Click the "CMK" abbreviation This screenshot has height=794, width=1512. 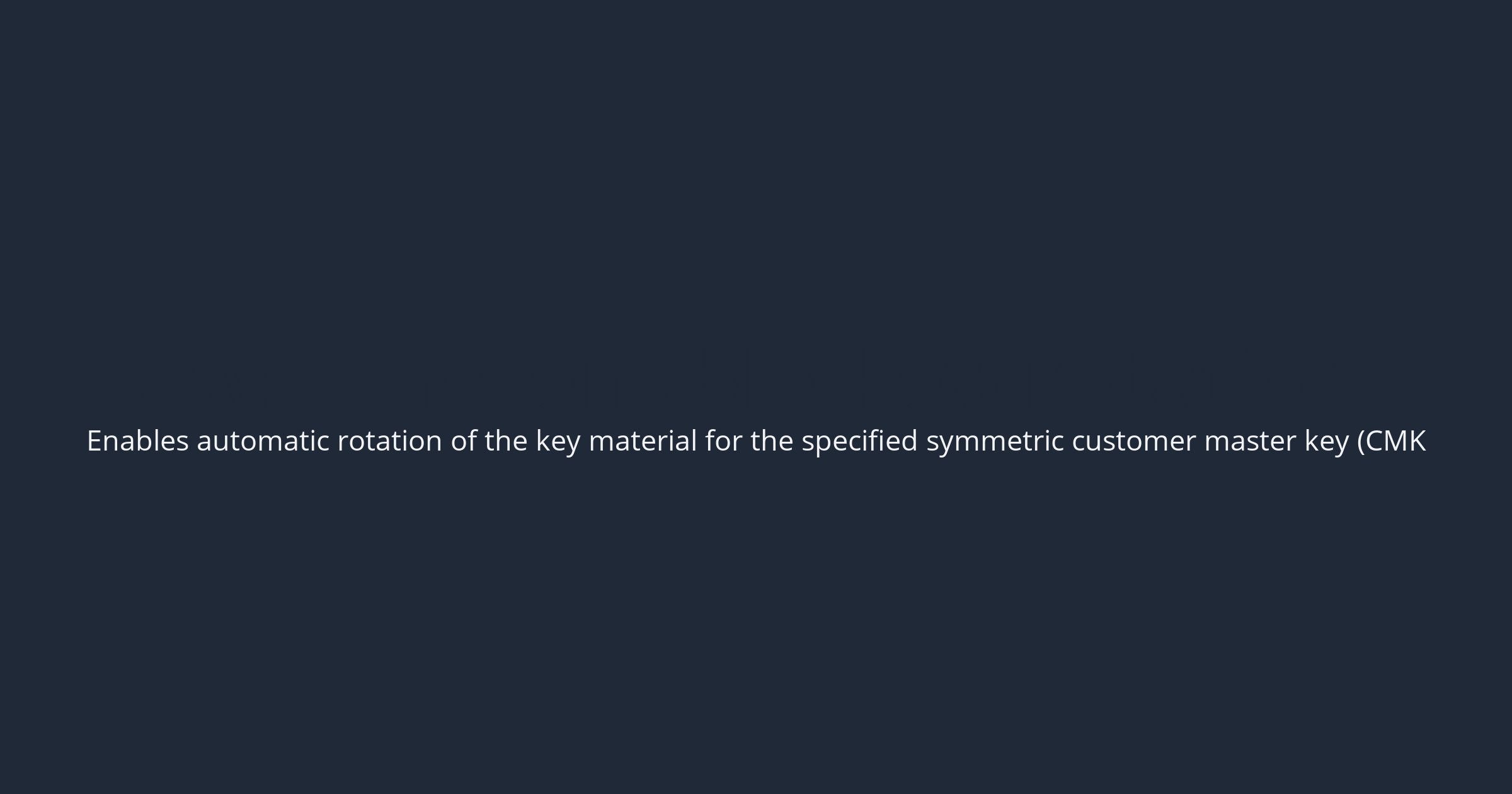[x=1395, y=441]
